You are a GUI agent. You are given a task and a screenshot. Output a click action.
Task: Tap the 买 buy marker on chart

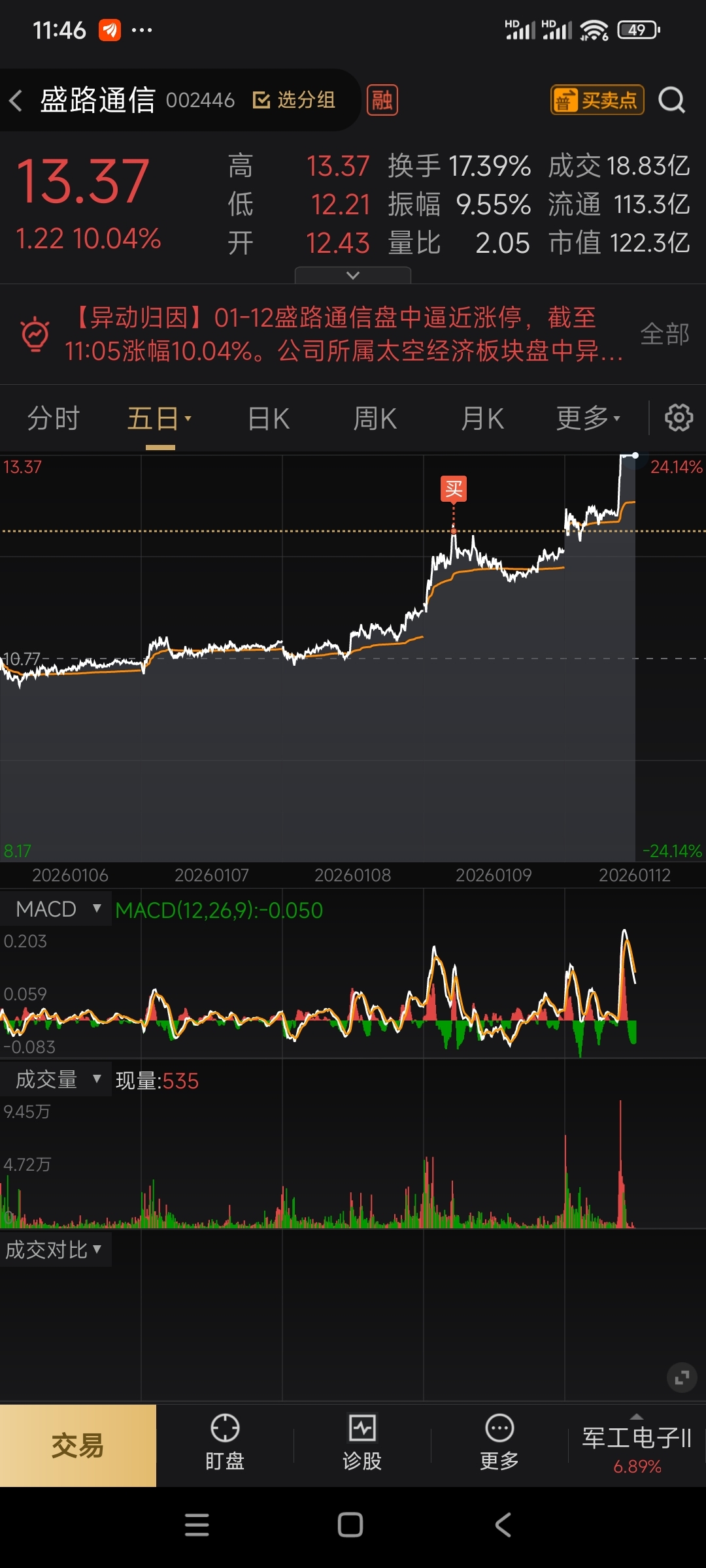click(x=454, y=489)
